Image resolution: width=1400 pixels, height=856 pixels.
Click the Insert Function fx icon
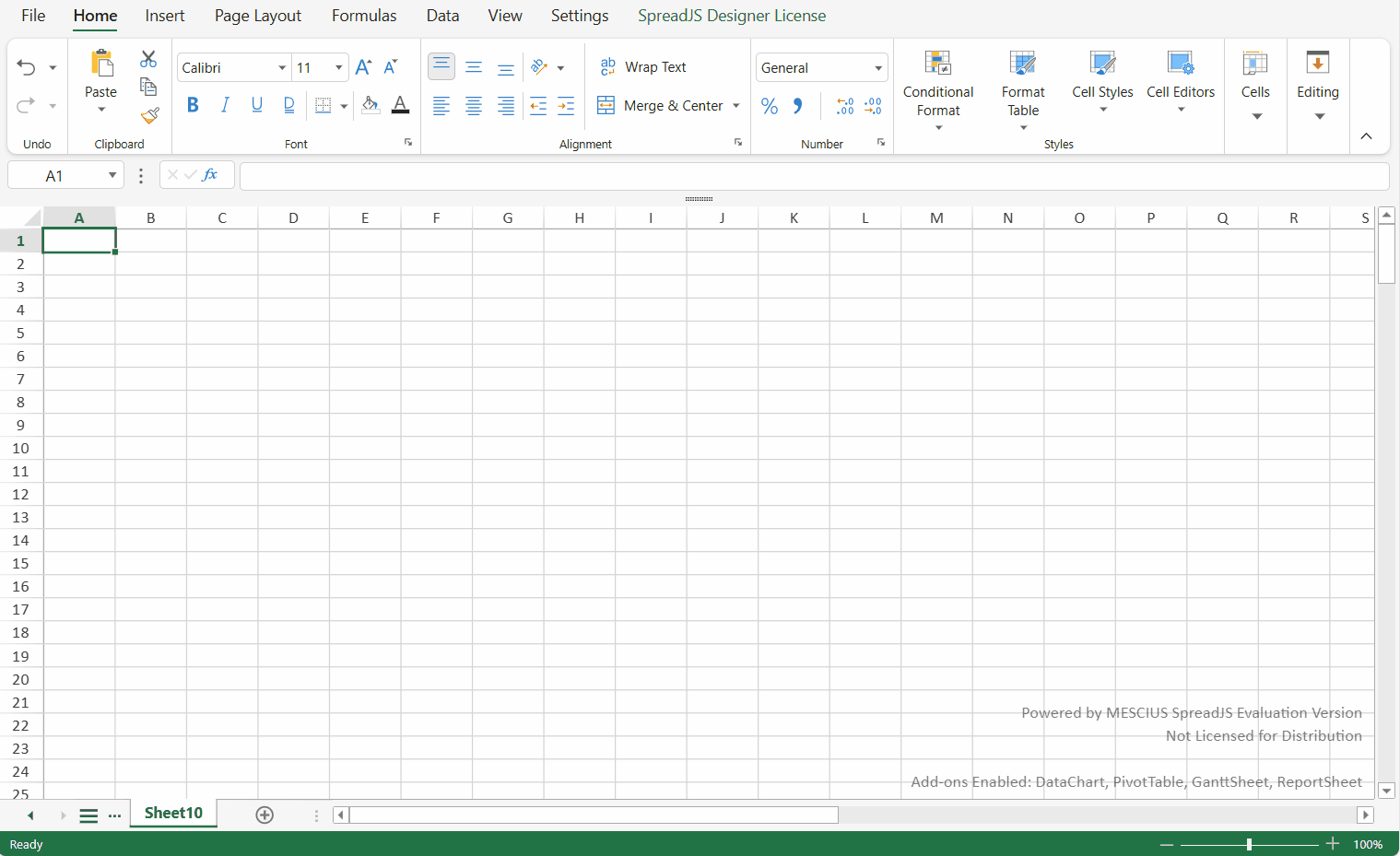(210, 174)
